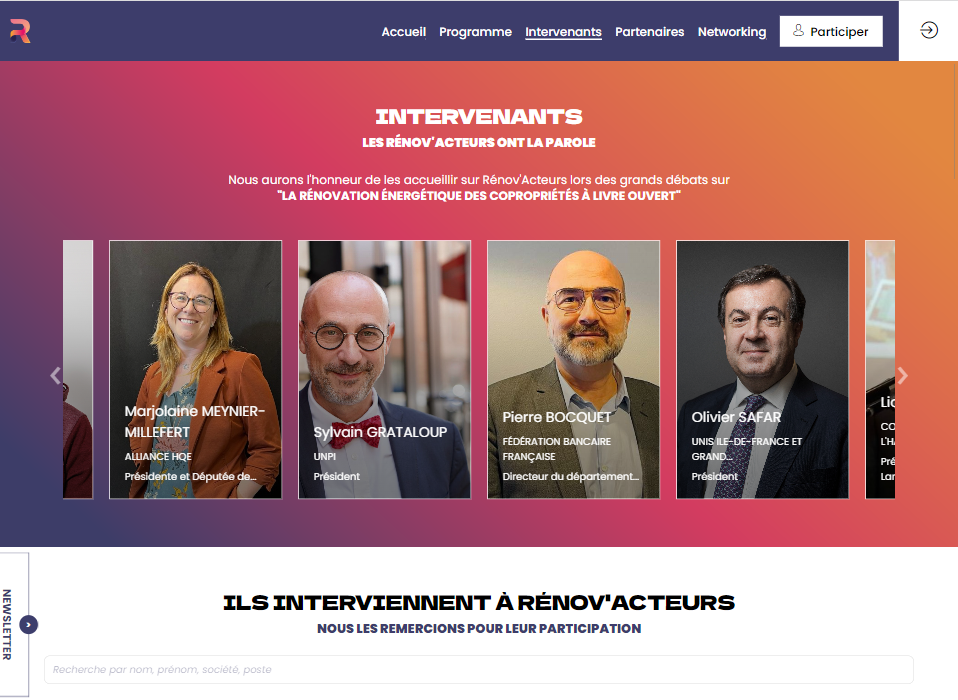
Task: Advance carousel with right chevron
Action: [902, 375]
